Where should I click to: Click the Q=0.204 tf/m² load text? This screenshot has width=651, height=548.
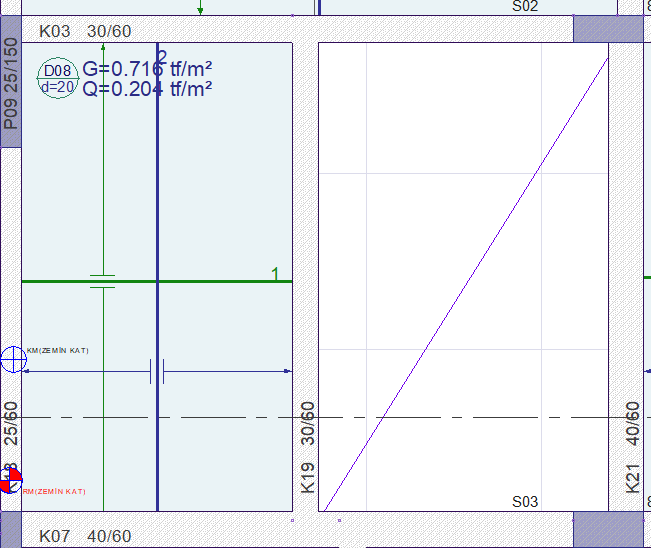[146, 88]
